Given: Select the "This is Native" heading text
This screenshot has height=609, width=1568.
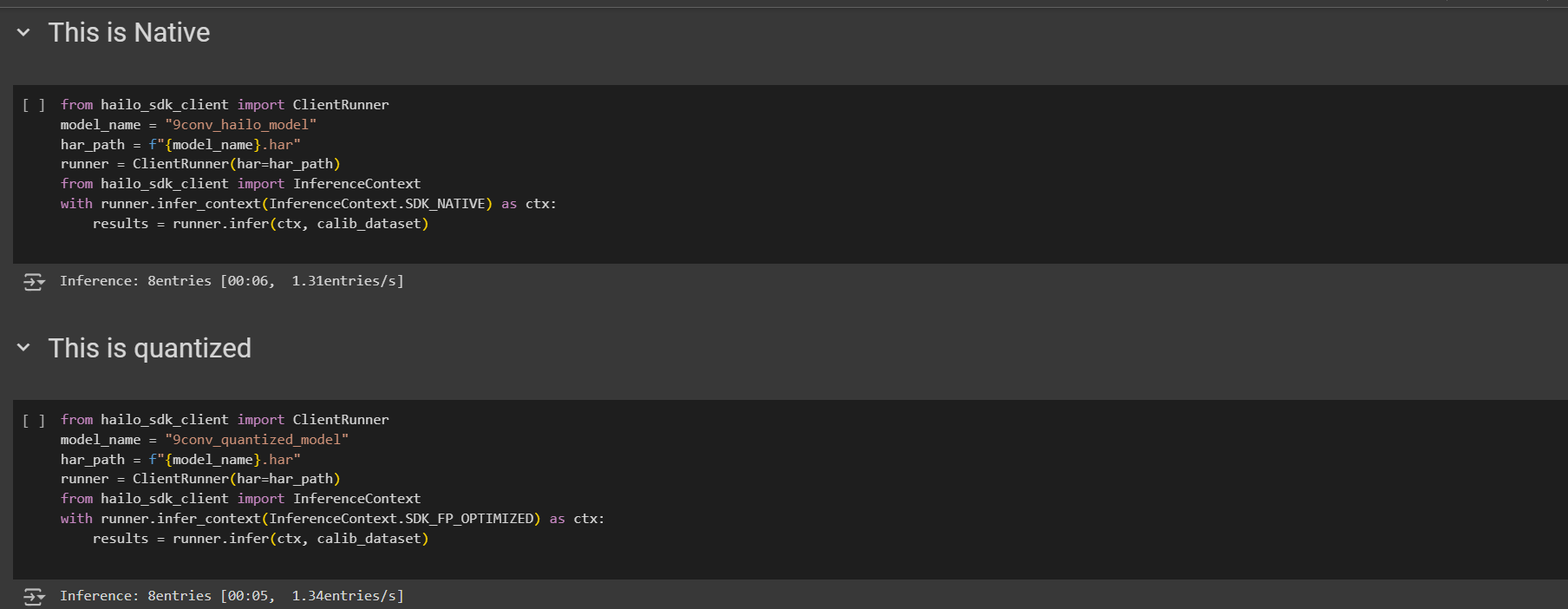Looking at the screenshot, I should (x=129, y=33).
